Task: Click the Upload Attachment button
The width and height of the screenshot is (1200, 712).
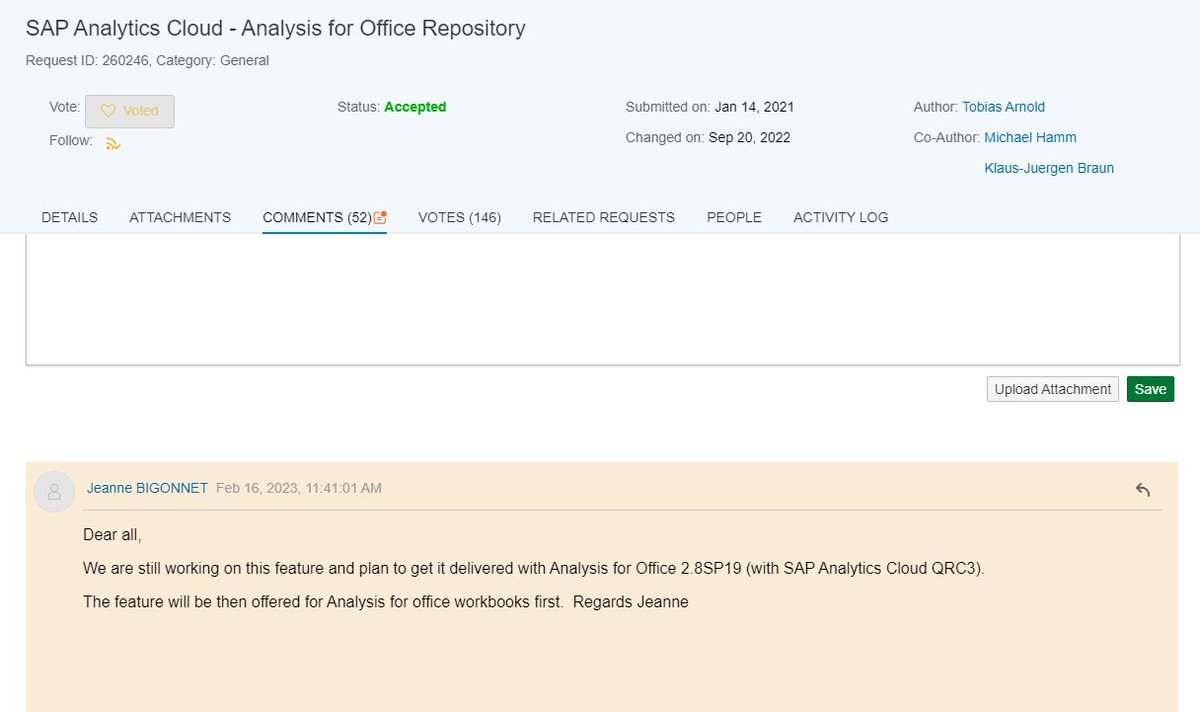Action: coord(1053,389)
